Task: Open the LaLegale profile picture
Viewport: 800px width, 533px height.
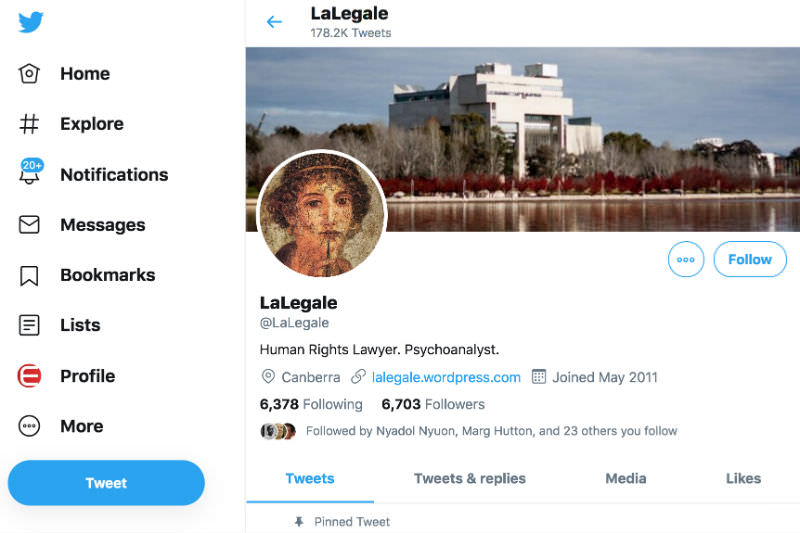Action: pos(322,214)
